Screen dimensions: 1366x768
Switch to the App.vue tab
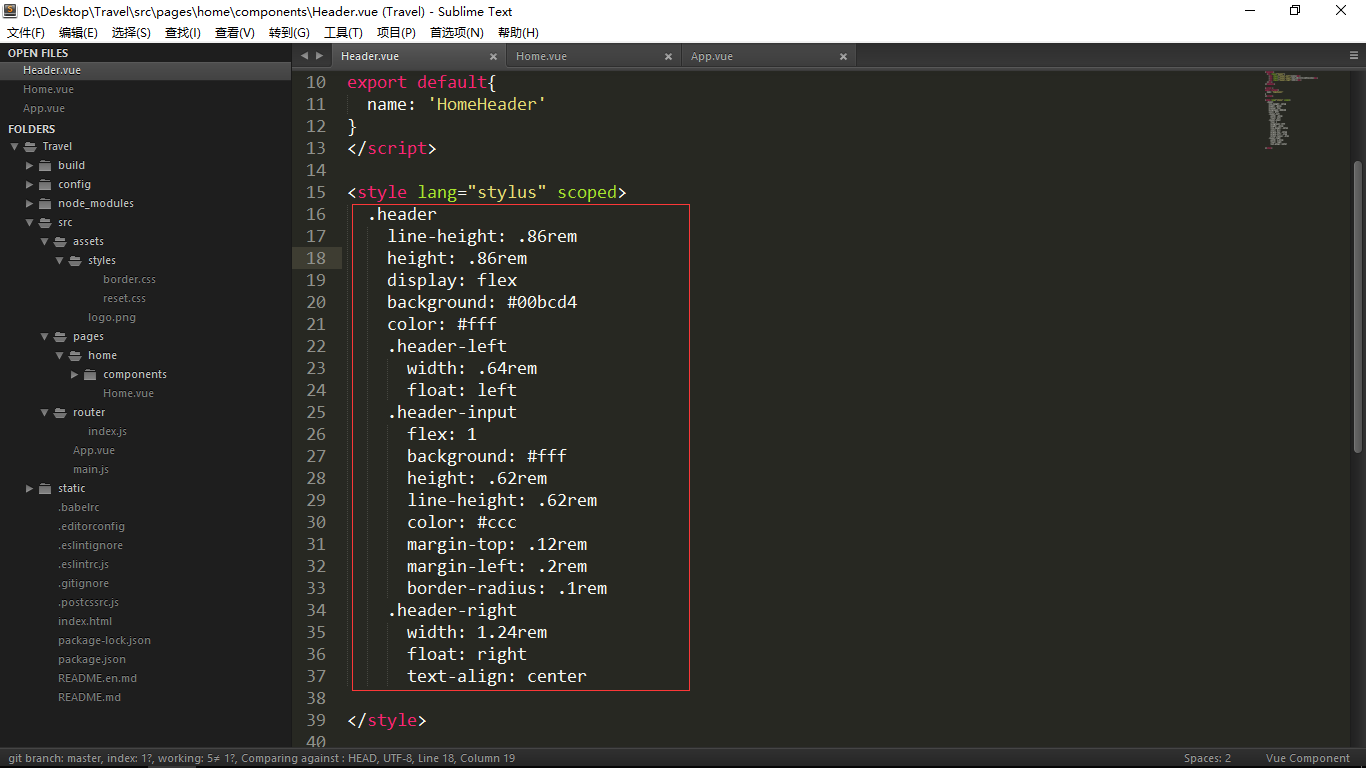[x=769, y=56]
